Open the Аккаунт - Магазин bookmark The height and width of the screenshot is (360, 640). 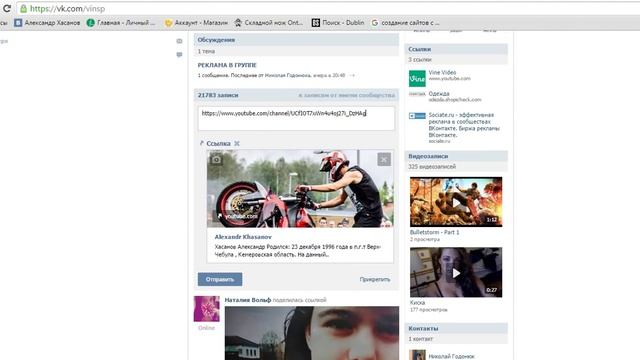click(x=196, y=23)
